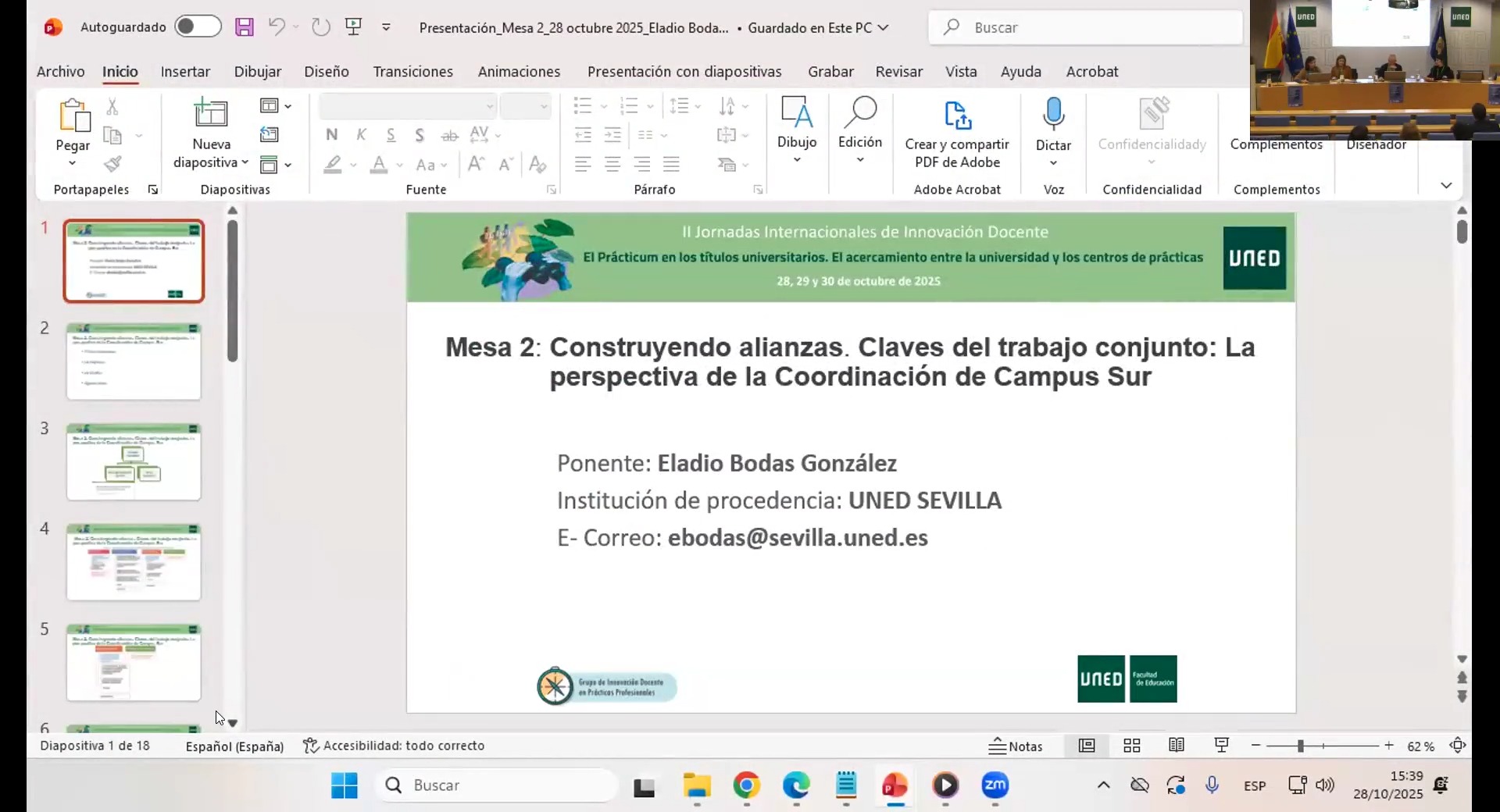Image resolution: width=1500 pixels, height=812 pixels.
Task: Select the Dibujo tool in the ribbon
Action: click(x=797, y=125)
